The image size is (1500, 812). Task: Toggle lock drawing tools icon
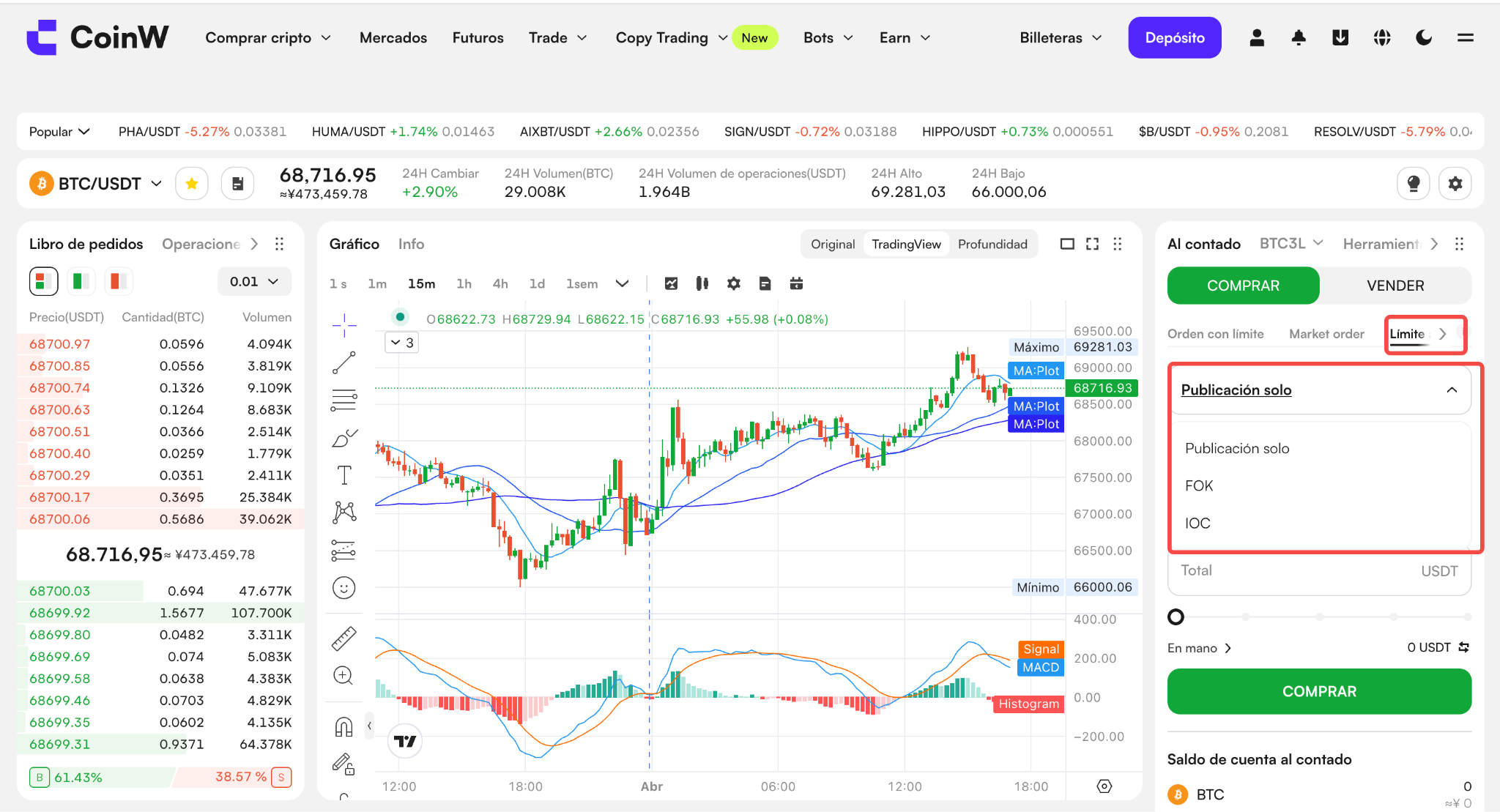click(x=344, y=764)
